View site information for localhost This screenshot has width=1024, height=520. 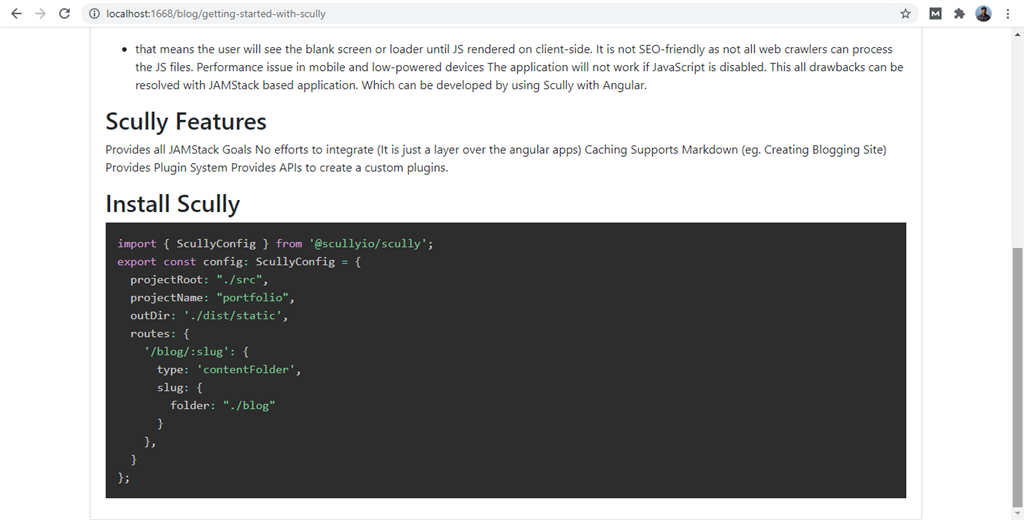[x=94, y=14]
